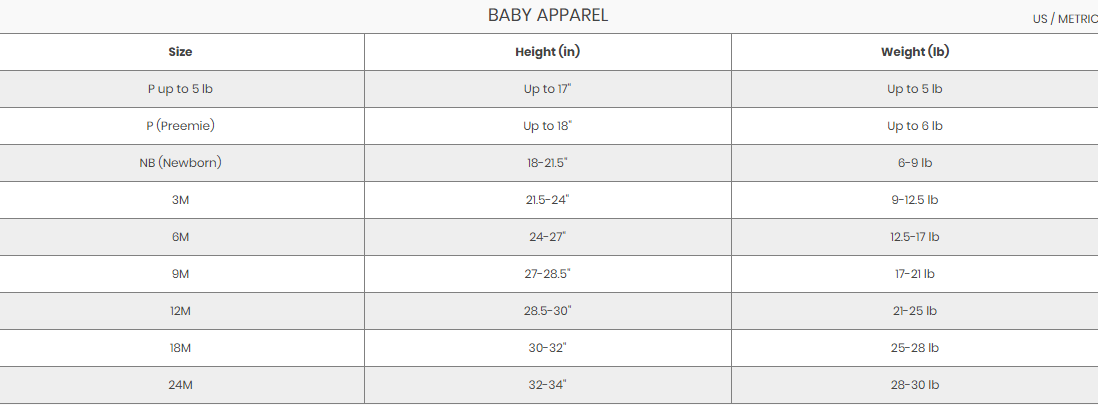This screenshot has width=1098, height=405.
Task: Click the 28-30 lb weight cell
Action: pyautogui.click(x=915, y=385)
